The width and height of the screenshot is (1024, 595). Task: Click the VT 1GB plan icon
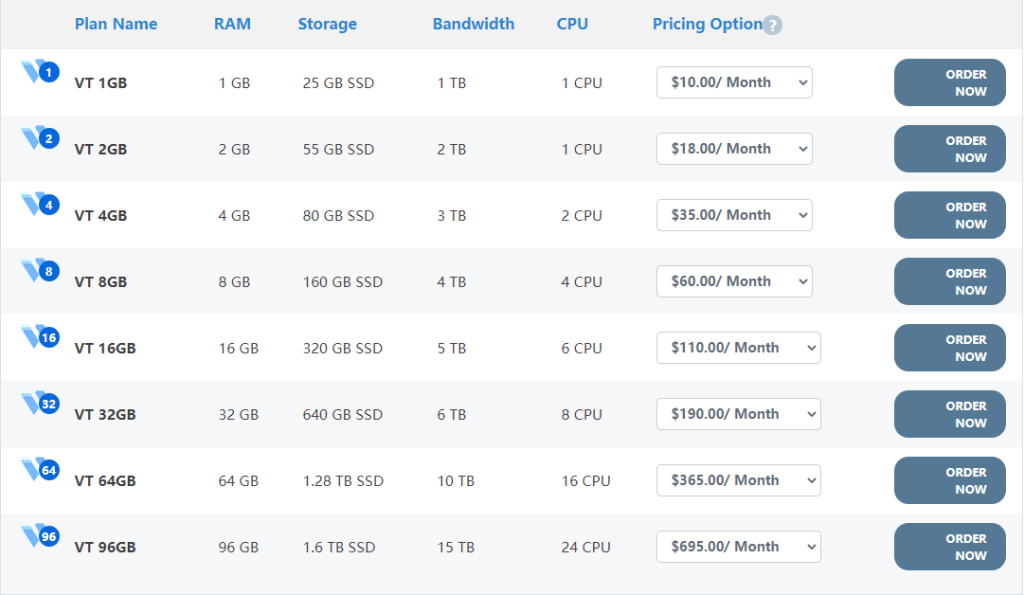pyautogui.click(x=40, y=72)
